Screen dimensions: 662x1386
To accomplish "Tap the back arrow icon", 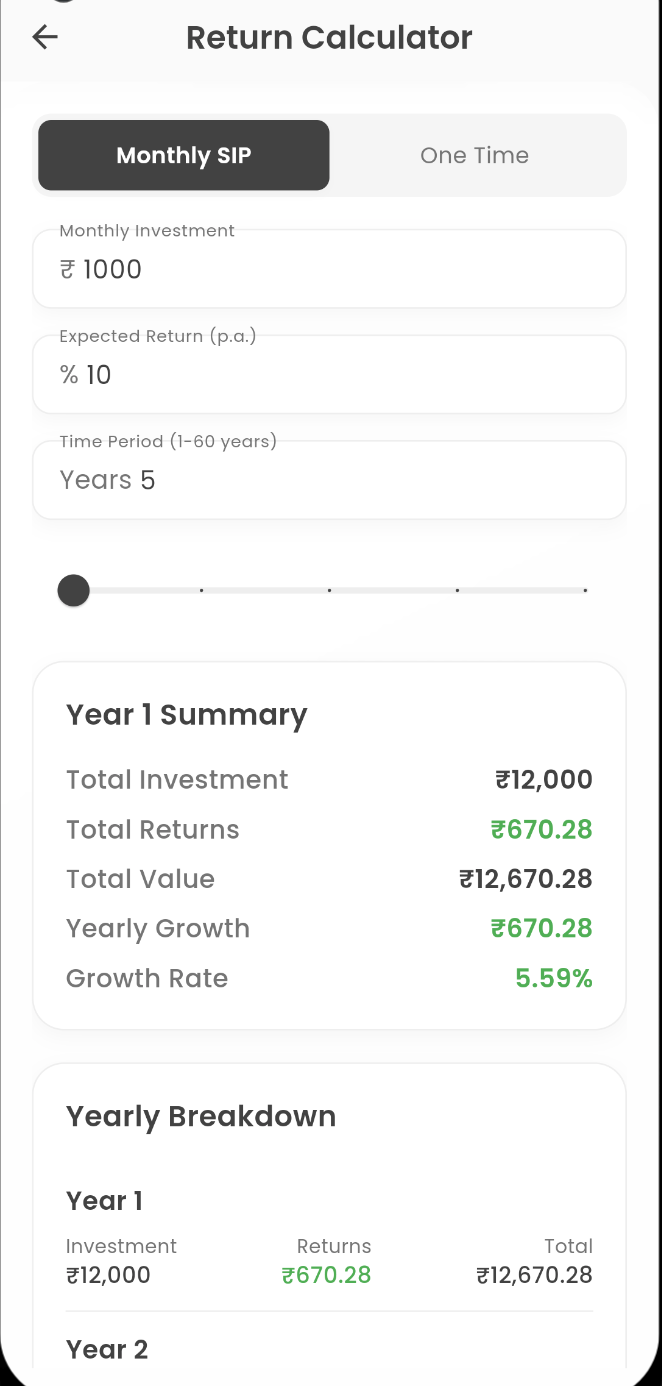I will (45, 38).
